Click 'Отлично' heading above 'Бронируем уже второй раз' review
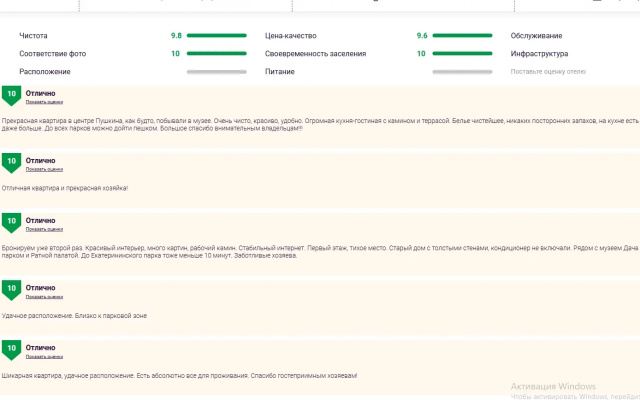The width and height of the screenshot is (640, 400). (x=40, y=221)
